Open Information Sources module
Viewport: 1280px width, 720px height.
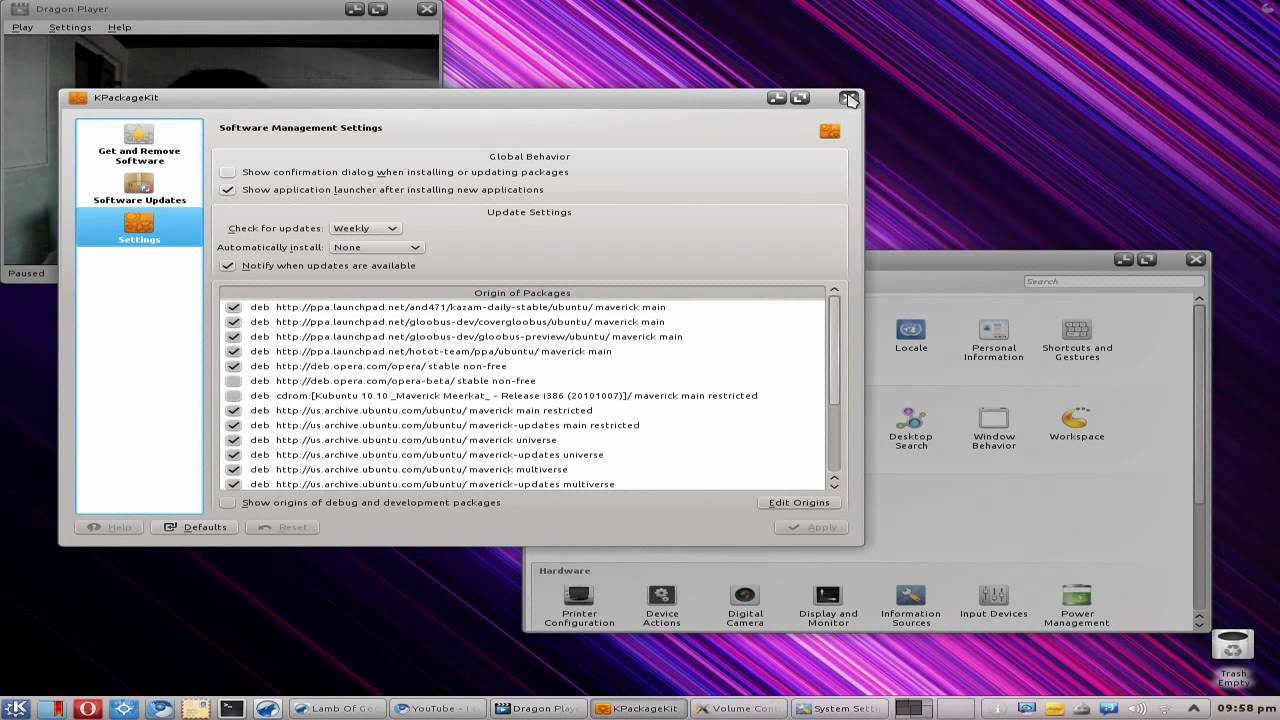pyautogui.click(x=911, y=606)
